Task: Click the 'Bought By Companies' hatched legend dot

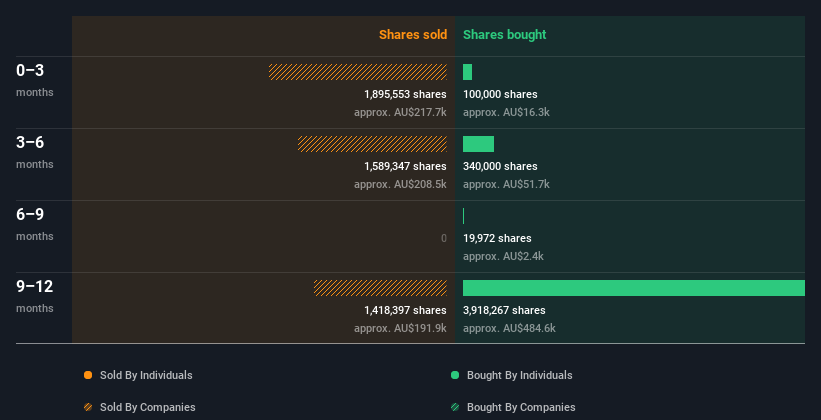Action: tap(455, 407)
